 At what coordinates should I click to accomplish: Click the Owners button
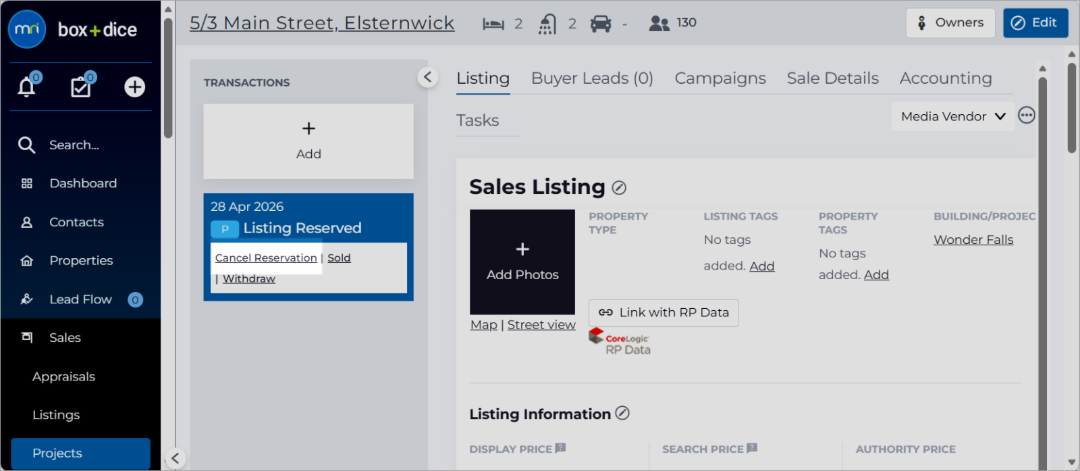click(x=950, y=23)
